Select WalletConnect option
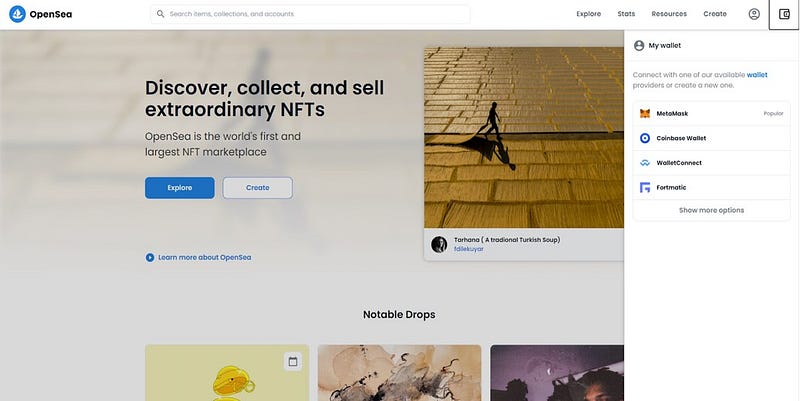This screenshot has width=800, height=401. pos(711,163)
